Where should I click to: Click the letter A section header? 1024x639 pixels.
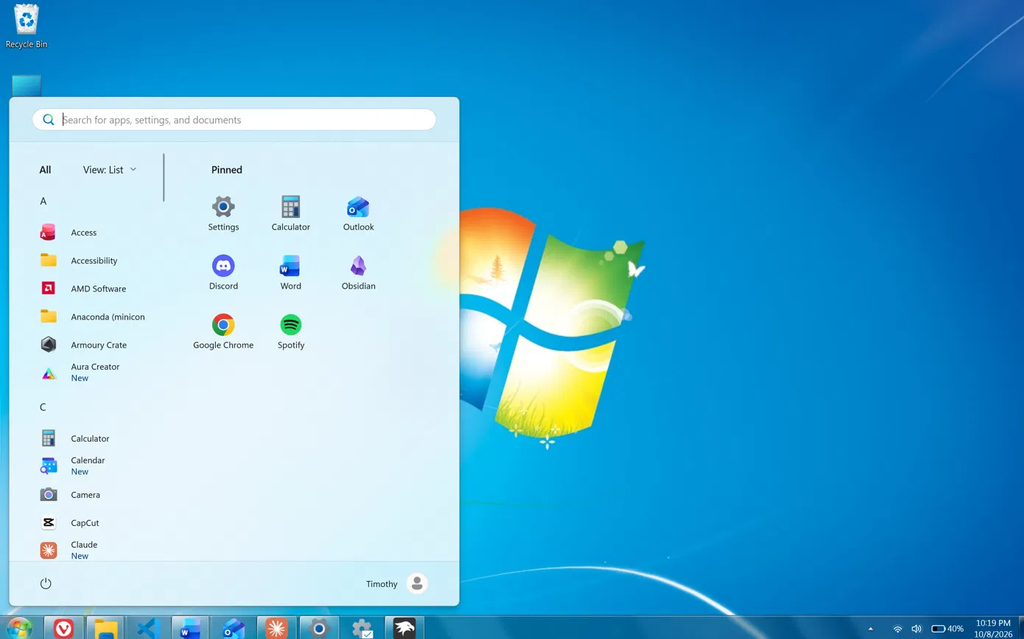[43, 201]
